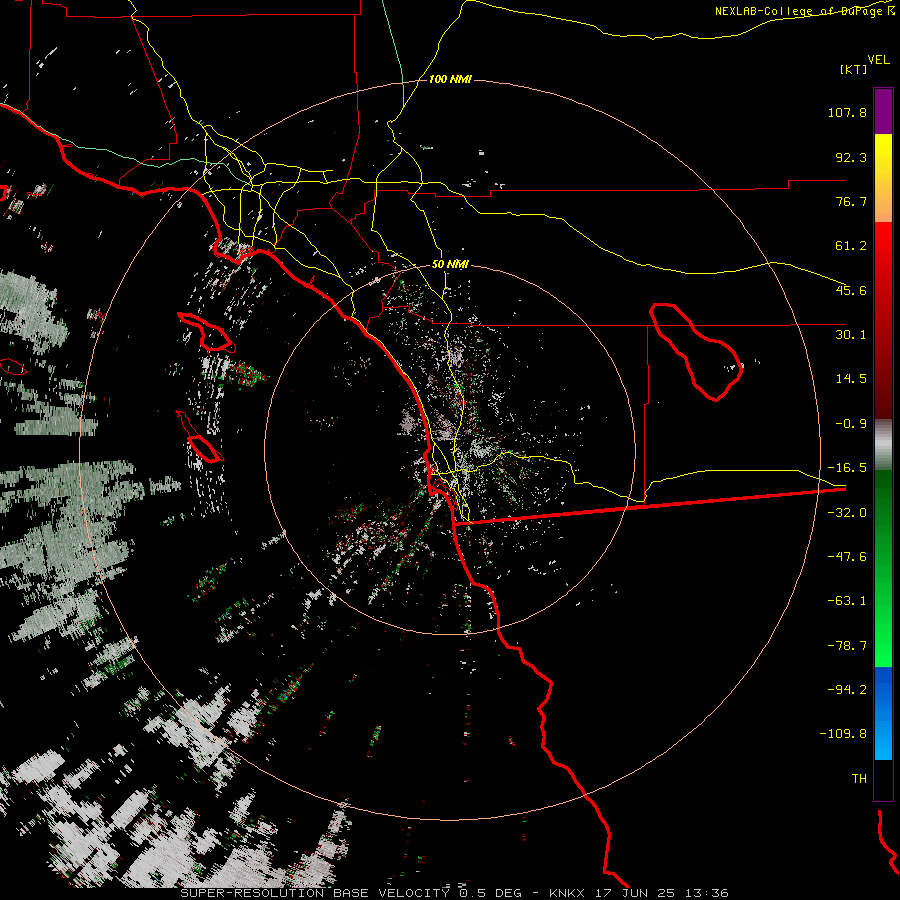900x900 pixels.
Task: Click the 30.1 velocity scale value
Action: 851,335
